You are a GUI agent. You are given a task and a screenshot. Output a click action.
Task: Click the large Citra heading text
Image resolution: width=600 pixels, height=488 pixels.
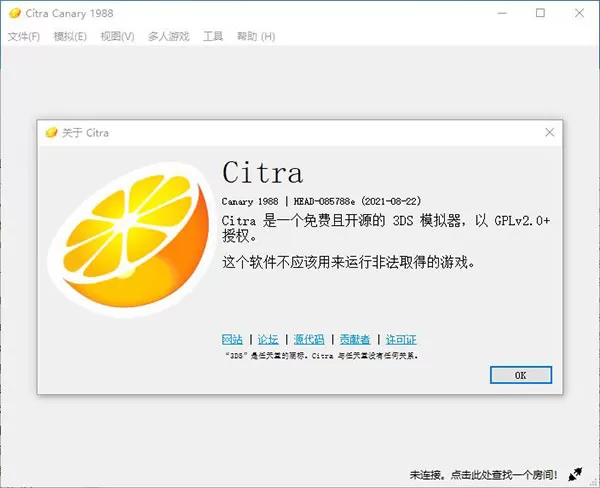(263, 173)
